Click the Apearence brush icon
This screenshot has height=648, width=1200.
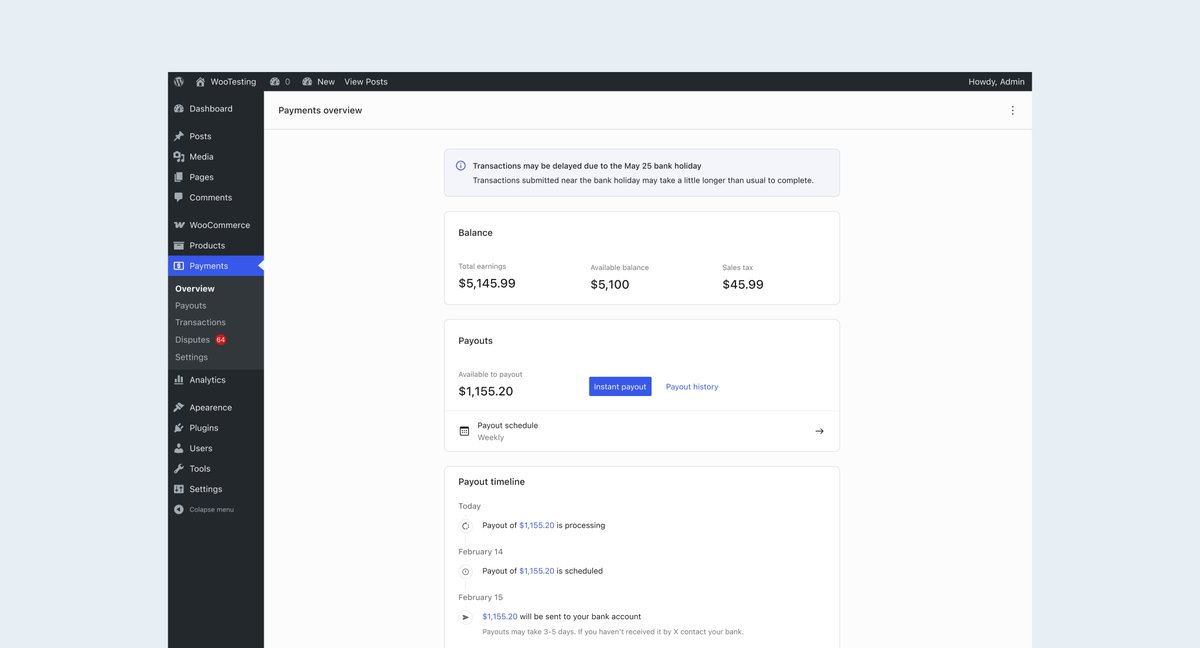(179, 408)
